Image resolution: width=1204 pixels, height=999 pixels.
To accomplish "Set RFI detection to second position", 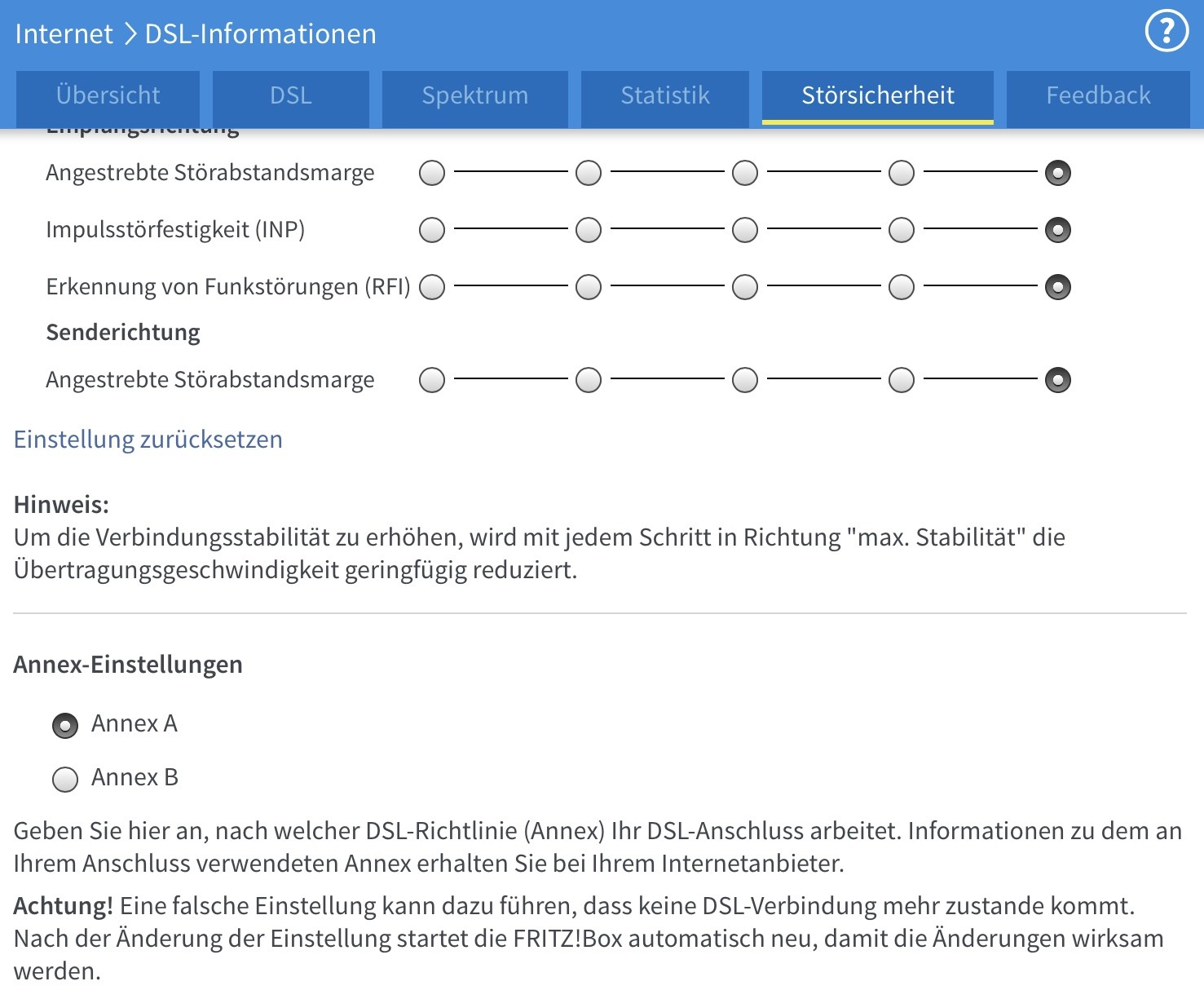I will coord(589,287).
